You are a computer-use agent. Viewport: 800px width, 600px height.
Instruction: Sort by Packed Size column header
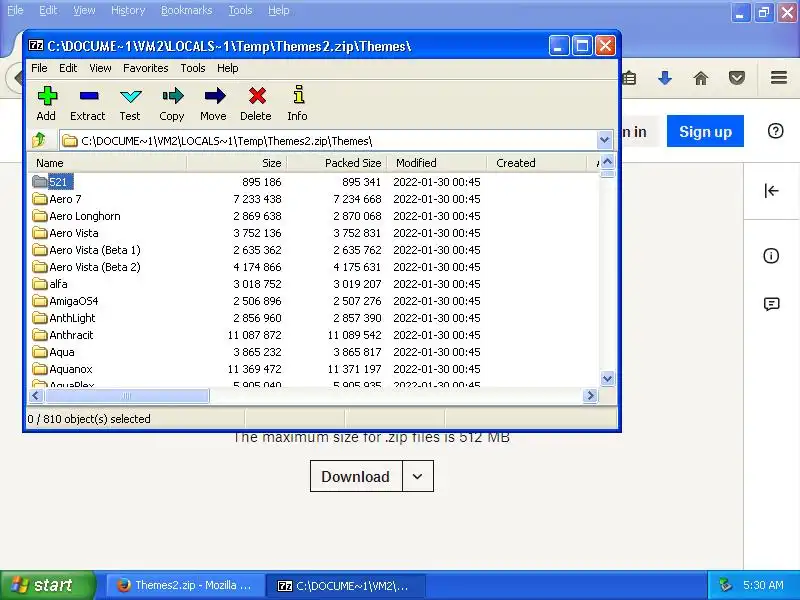(337, 163)
